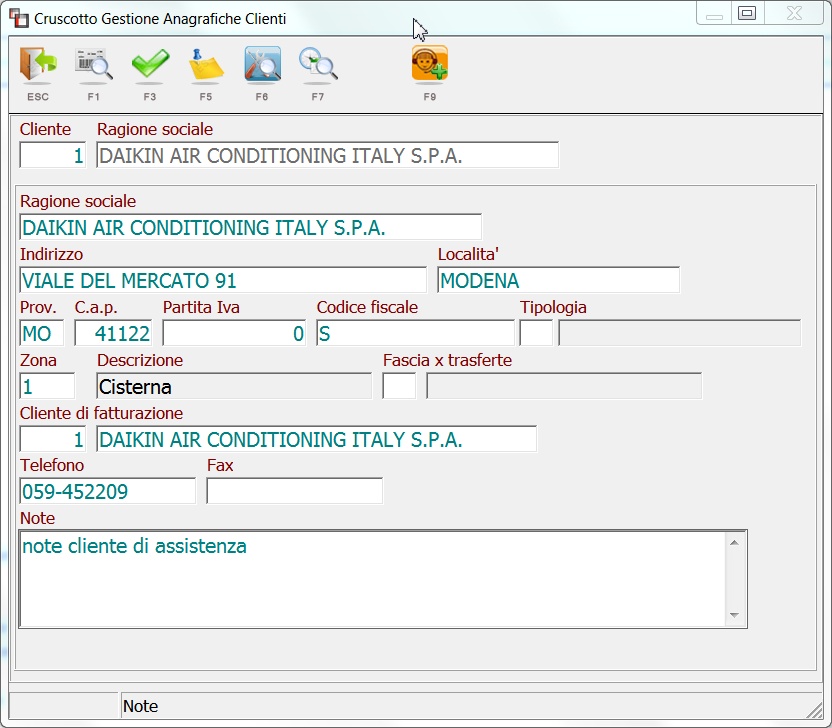Screen dimensions: 832x728
Task: Click the Partita Iva field
Action: [234, 333]
